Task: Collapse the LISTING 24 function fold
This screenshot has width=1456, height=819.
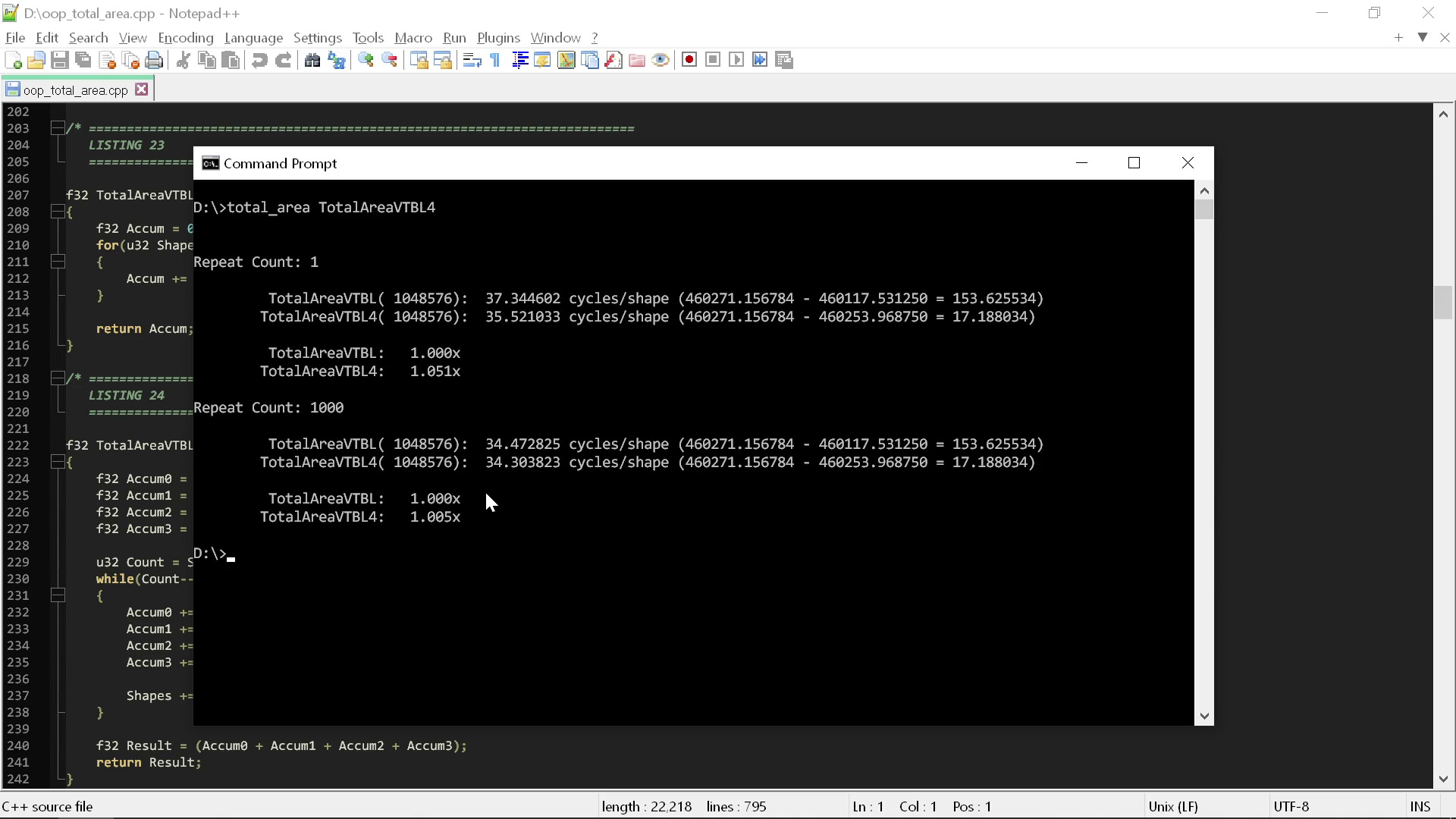Action: click(x=58, y=462)
